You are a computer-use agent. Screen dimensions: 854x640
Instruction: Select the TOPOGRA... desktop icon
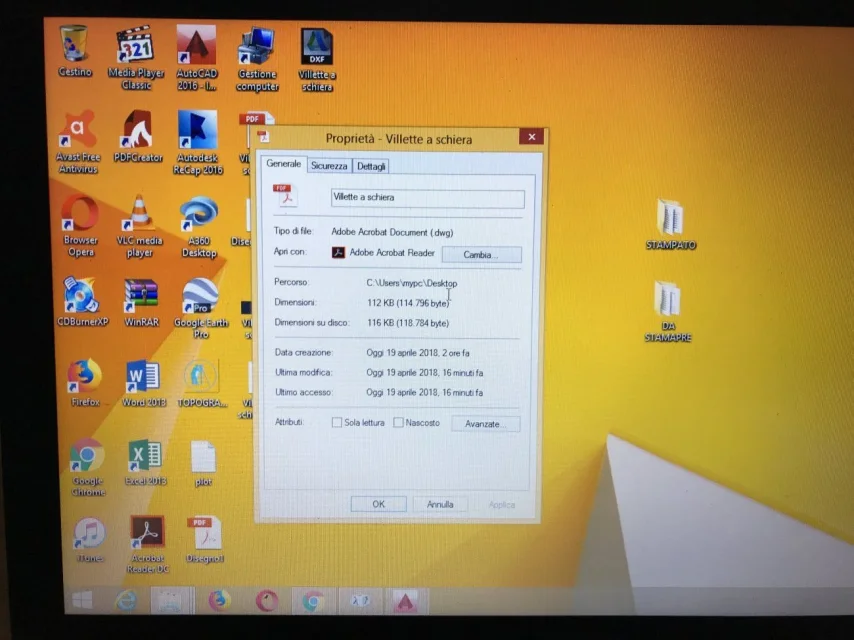(x=202, y=383)
